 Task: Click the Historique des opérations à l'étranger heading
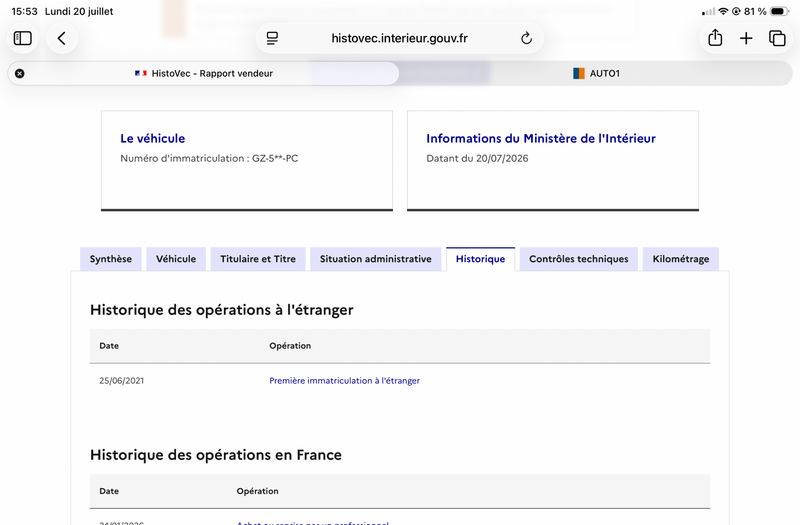click(221, 310)
